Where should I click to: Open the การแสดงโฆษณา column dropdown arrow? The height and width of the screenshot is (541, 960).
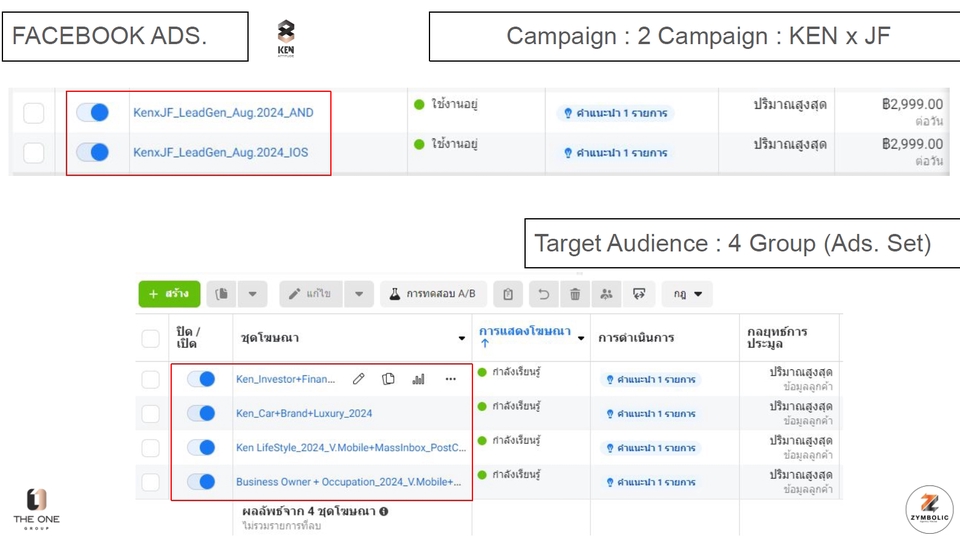pyautogui.click(x=581, y=338)
